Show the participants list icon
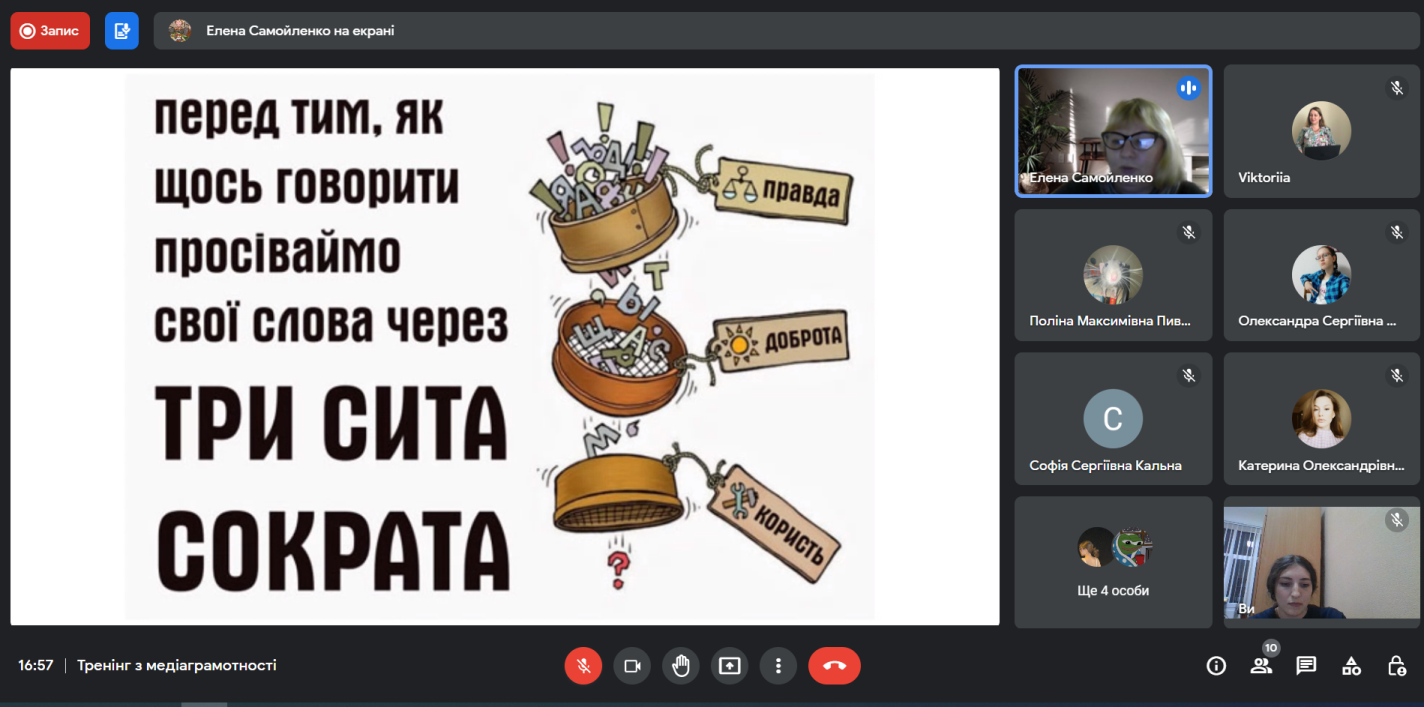The width and height of the screenshot is (1424, 707). point(1261,666)
